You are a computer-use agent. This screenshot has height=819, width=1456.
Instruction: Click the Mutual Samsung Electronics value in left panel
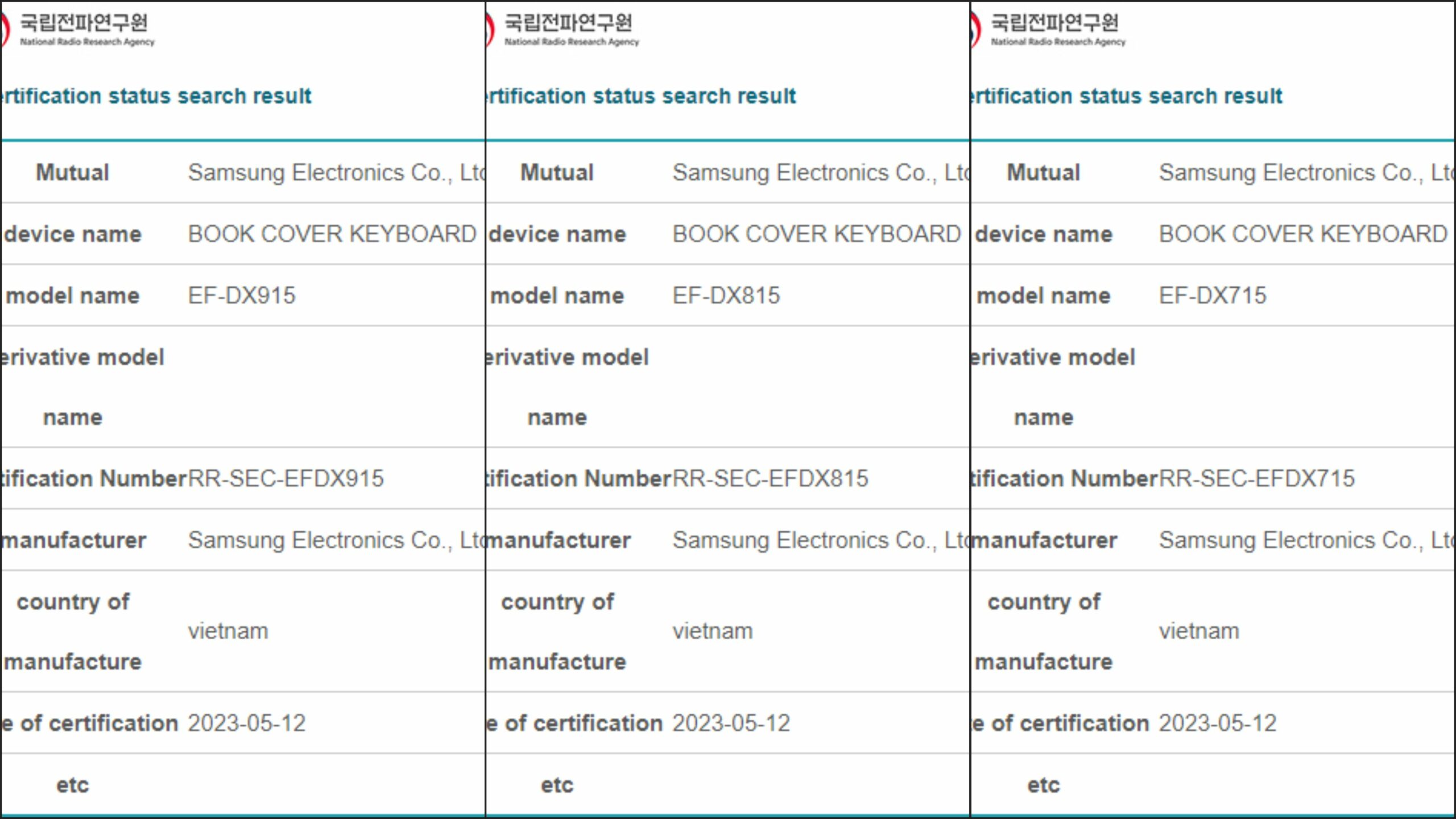[336, 173]
